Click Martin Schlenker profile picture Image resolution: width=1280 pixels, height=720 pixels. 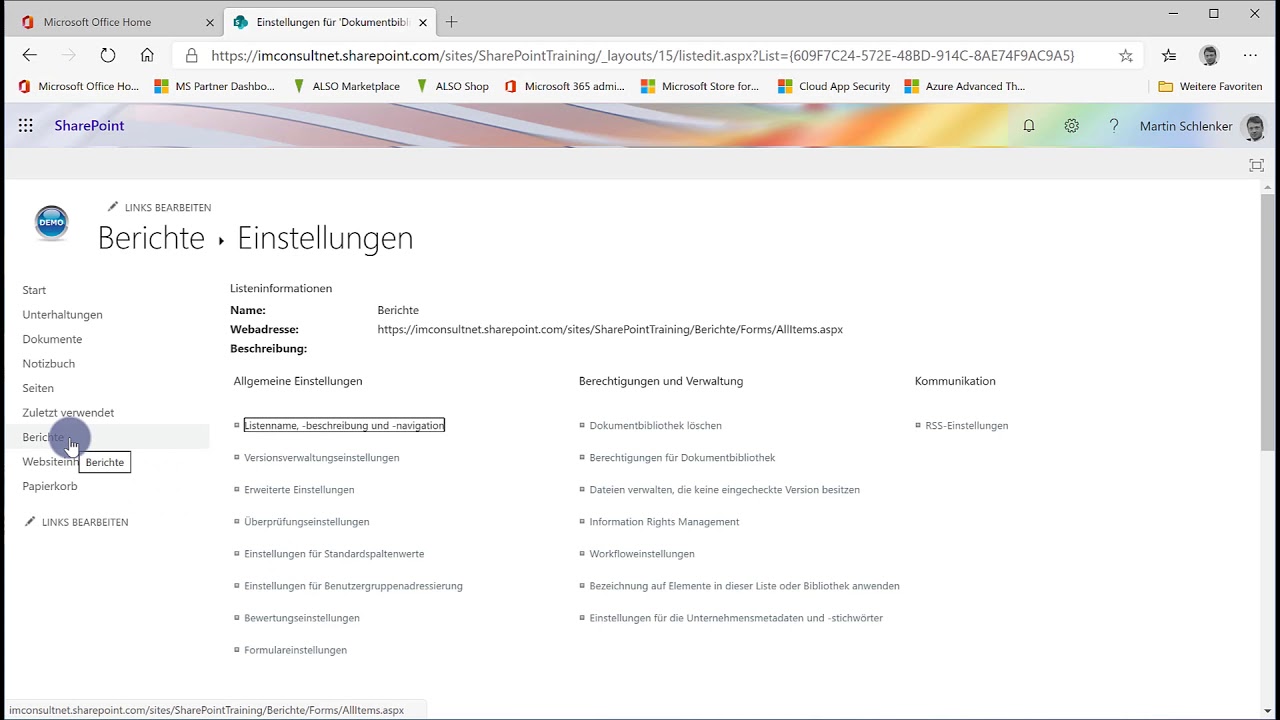pos(1253,126)
